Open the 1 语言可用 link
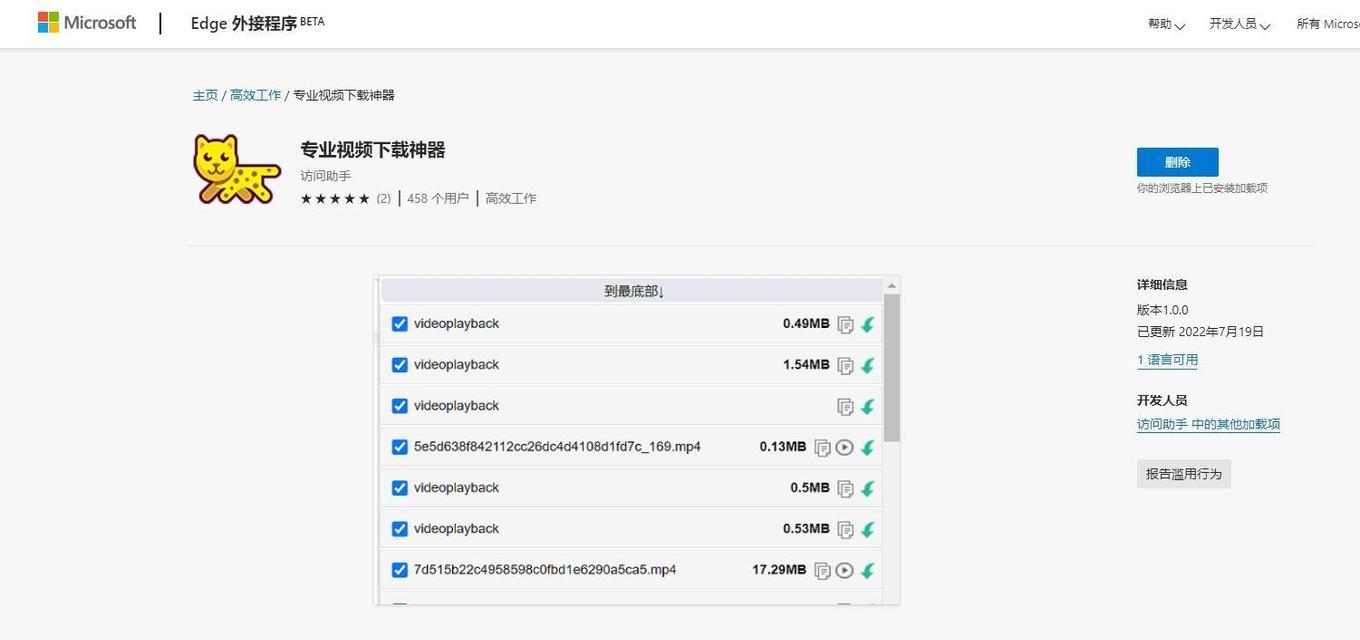Screen dimensions: 1360x640 1167,360
